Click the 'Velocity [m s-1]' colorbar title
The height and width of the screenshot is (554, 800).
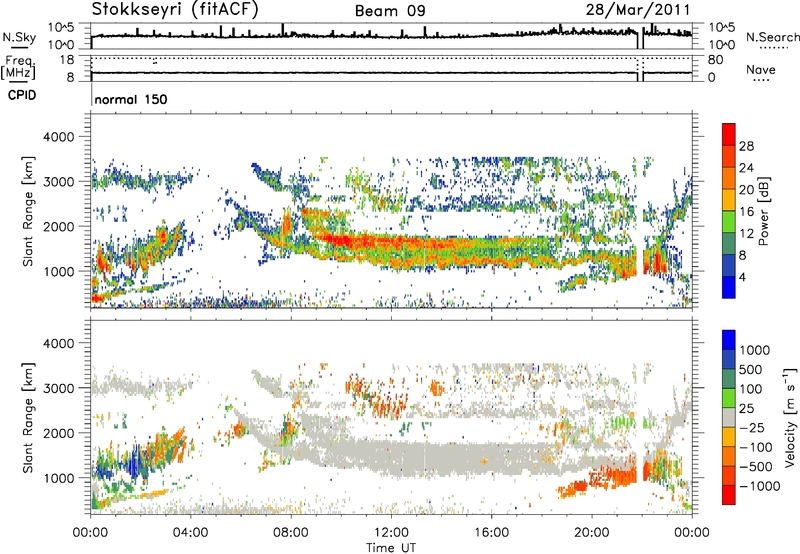790,417
